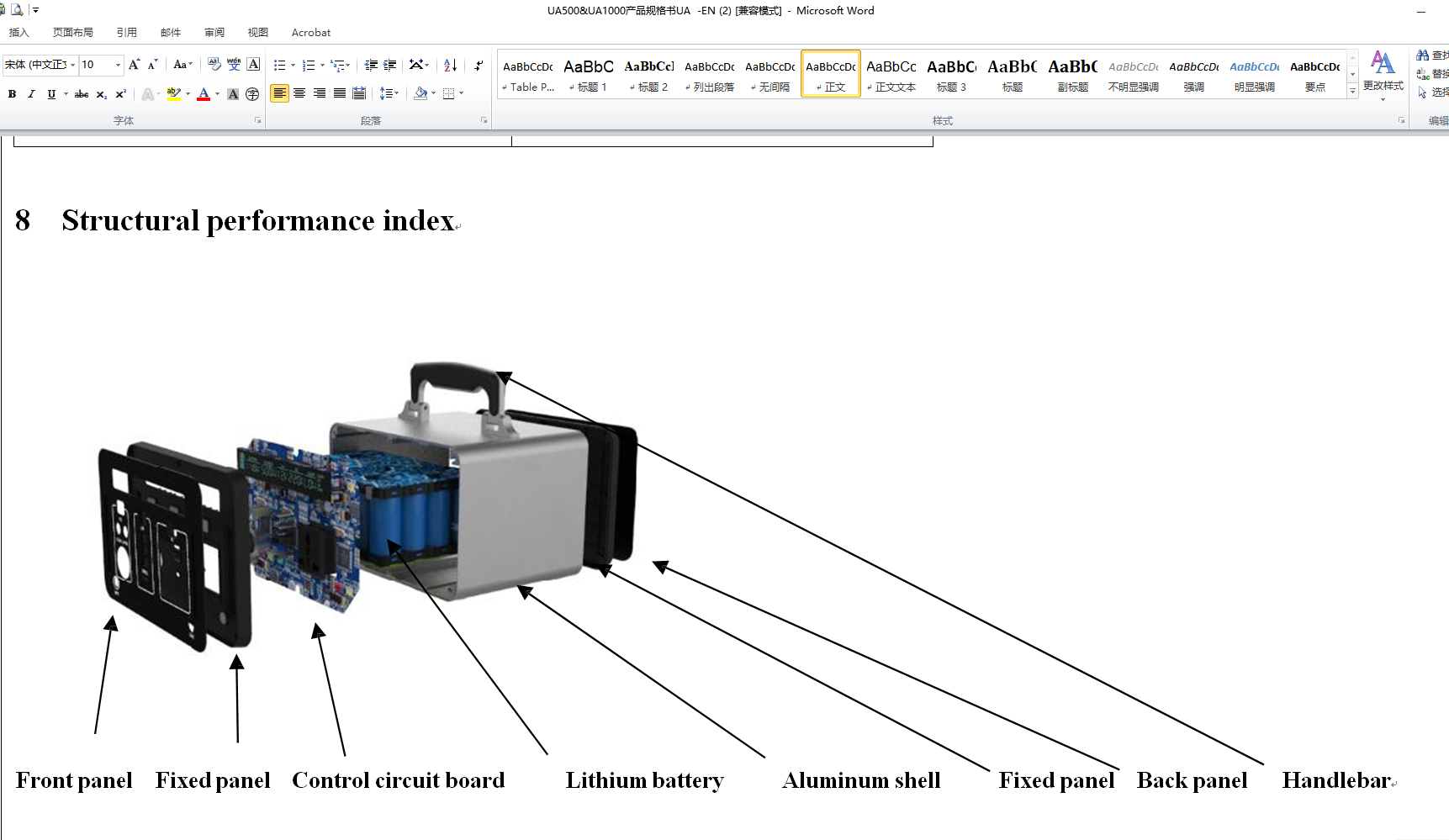Image resolution: width=1449 pixels, height=840 pixels.
Task: Click the Find binoculars icon
Action: point(1423,55)
